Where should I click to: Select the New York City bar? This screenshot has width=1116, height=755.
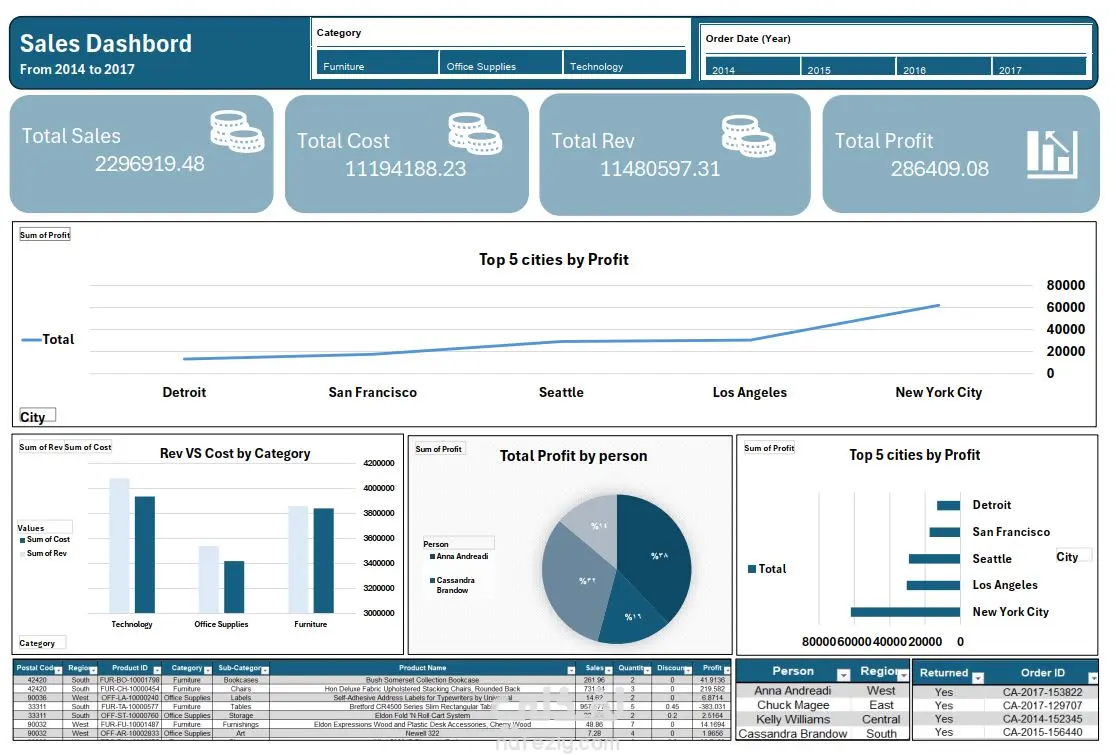pyautogui.click(x=905, y=612)
